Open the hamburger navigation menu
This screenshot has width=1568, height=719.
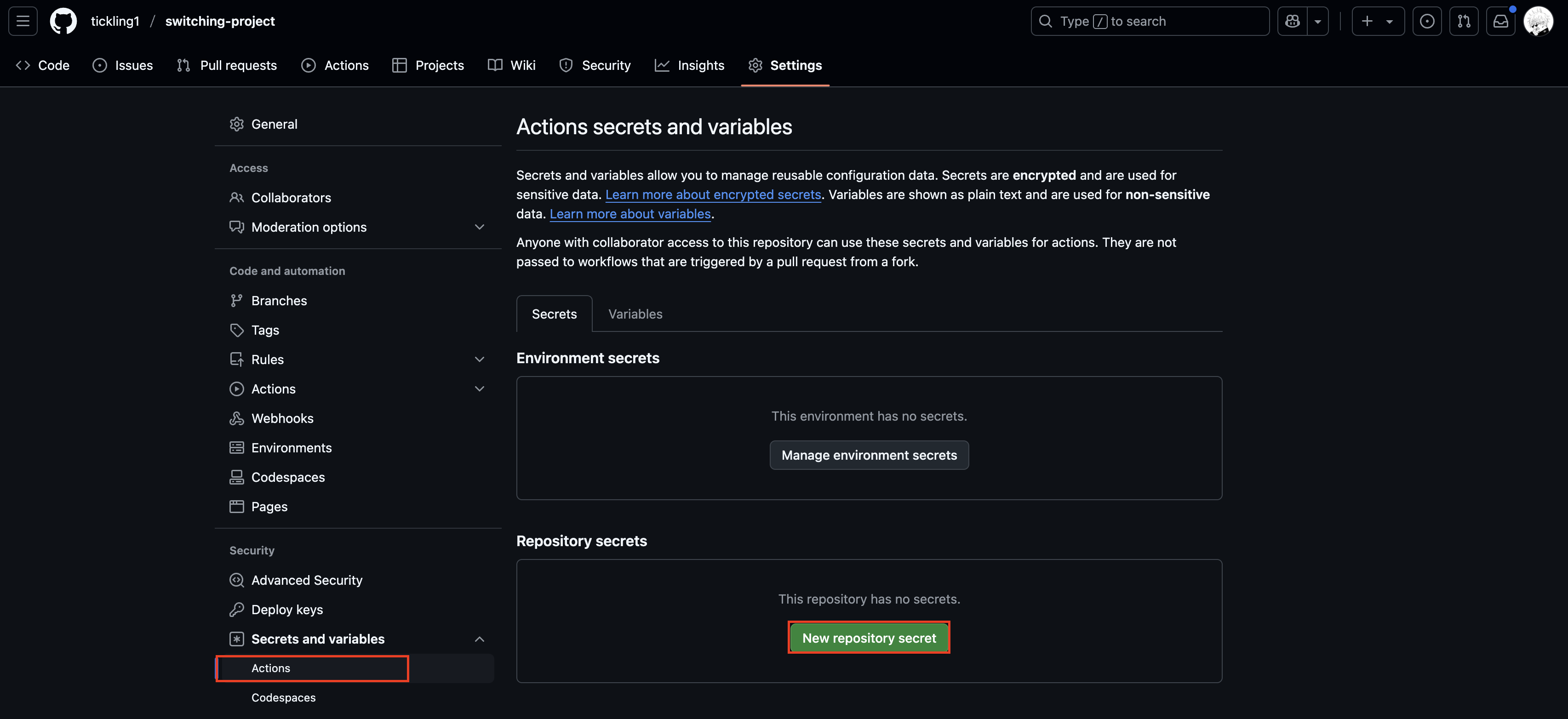click(23, 21)
